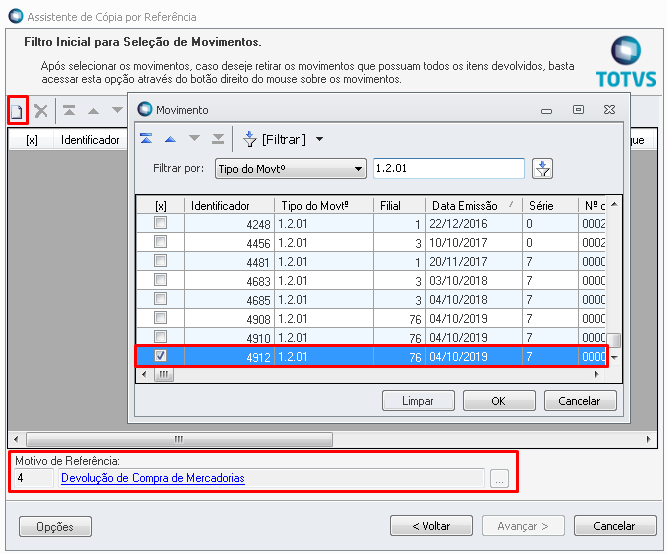Check the box for movement 4908
Image resolution: width=667 pixels, height=554 pixels.
(x=160, y=317)
